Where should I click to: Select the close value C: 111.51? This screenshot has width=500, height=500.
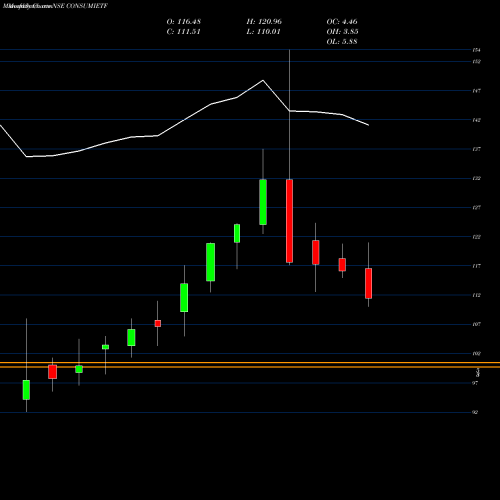tap(183, 32)
